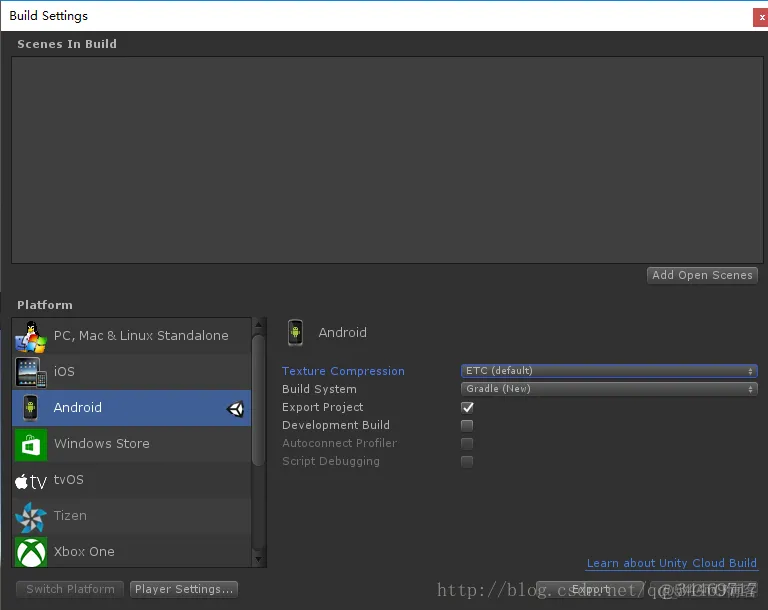768x610 pixels.
Task: Open the Learn about Unity Cloud Build link
Action: coord(672,563)
